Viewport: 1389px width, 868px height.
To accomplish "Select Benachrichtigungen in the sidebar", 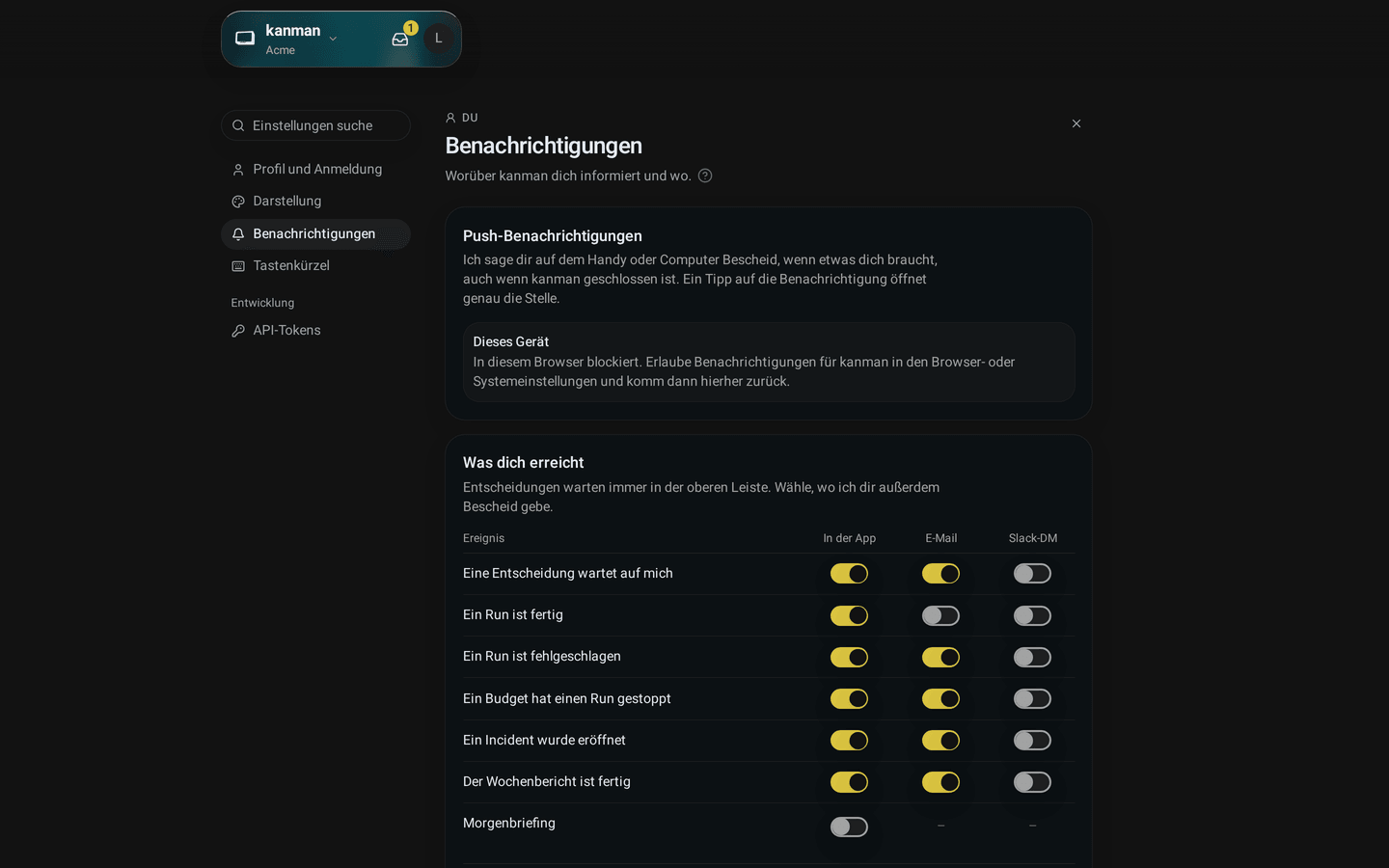I will (315, 234).
